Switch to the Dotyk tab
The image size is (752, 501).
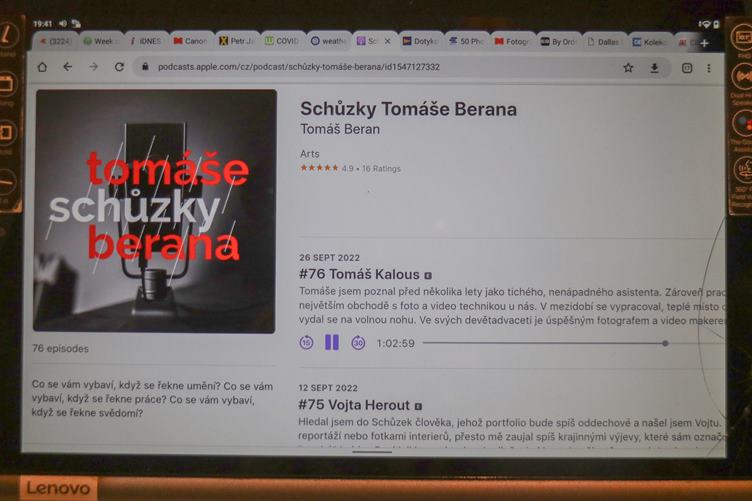click(x=420, y=41)
